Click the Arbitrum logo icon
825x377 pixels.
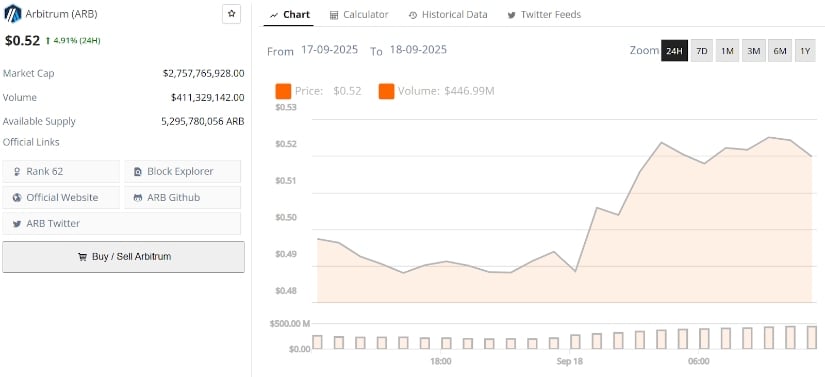point(12,14)
